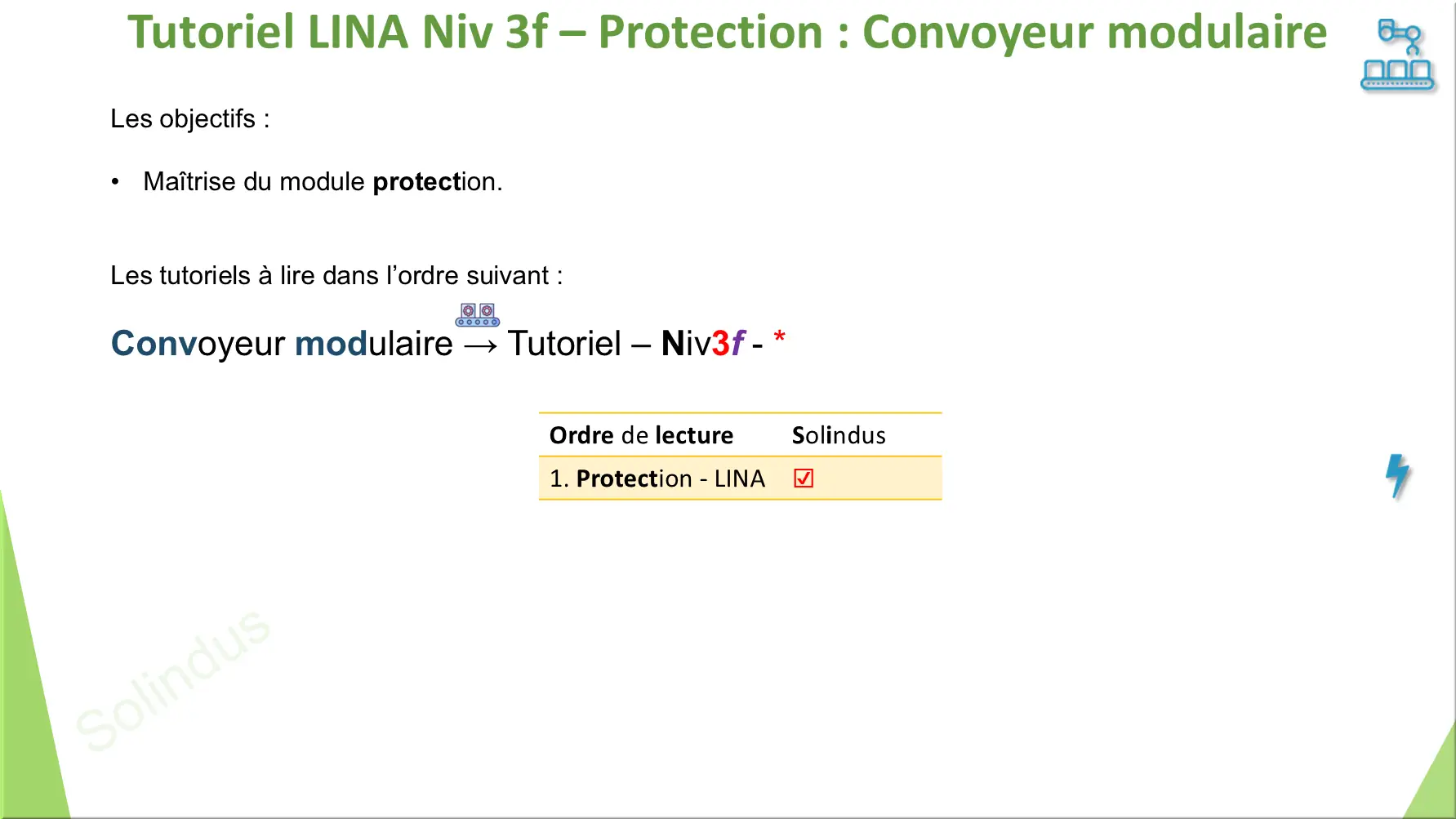Click the conveyor robot icon top right
1456x819 pixels.
click(x=1397, y=56)
